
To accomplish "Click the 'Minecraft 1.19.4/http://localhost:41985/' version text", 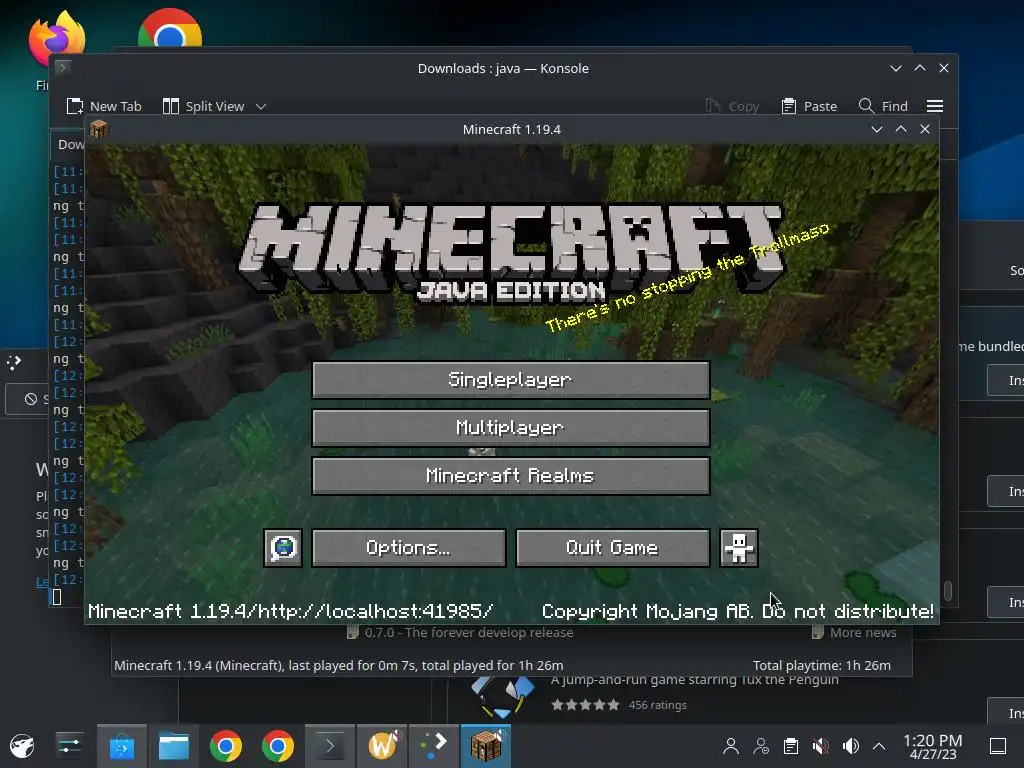I will 291,611.
